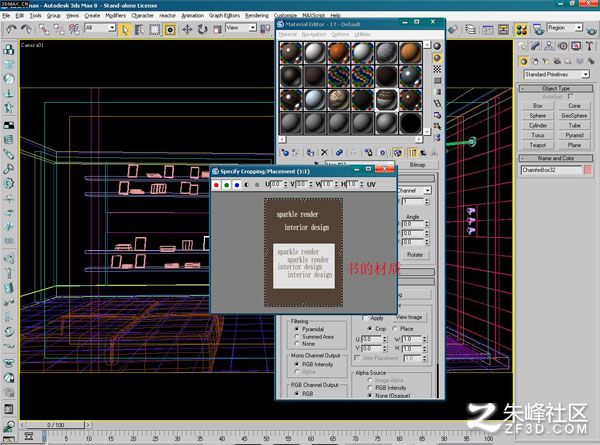Open the File menu
Image resolution: width=600 pixels, height=445 pixels.
tap(6, 16)
